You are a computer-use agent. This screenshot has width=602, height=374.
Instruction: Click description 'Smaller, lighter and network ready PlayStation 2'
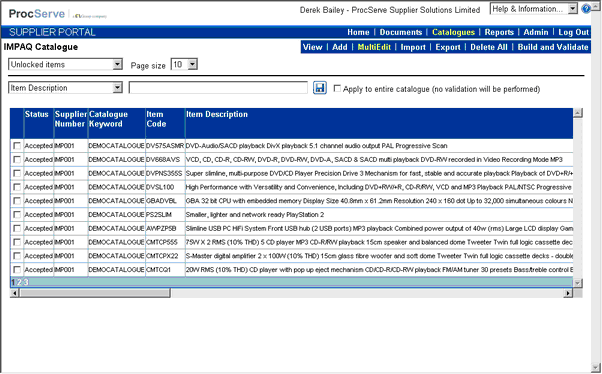255,215
